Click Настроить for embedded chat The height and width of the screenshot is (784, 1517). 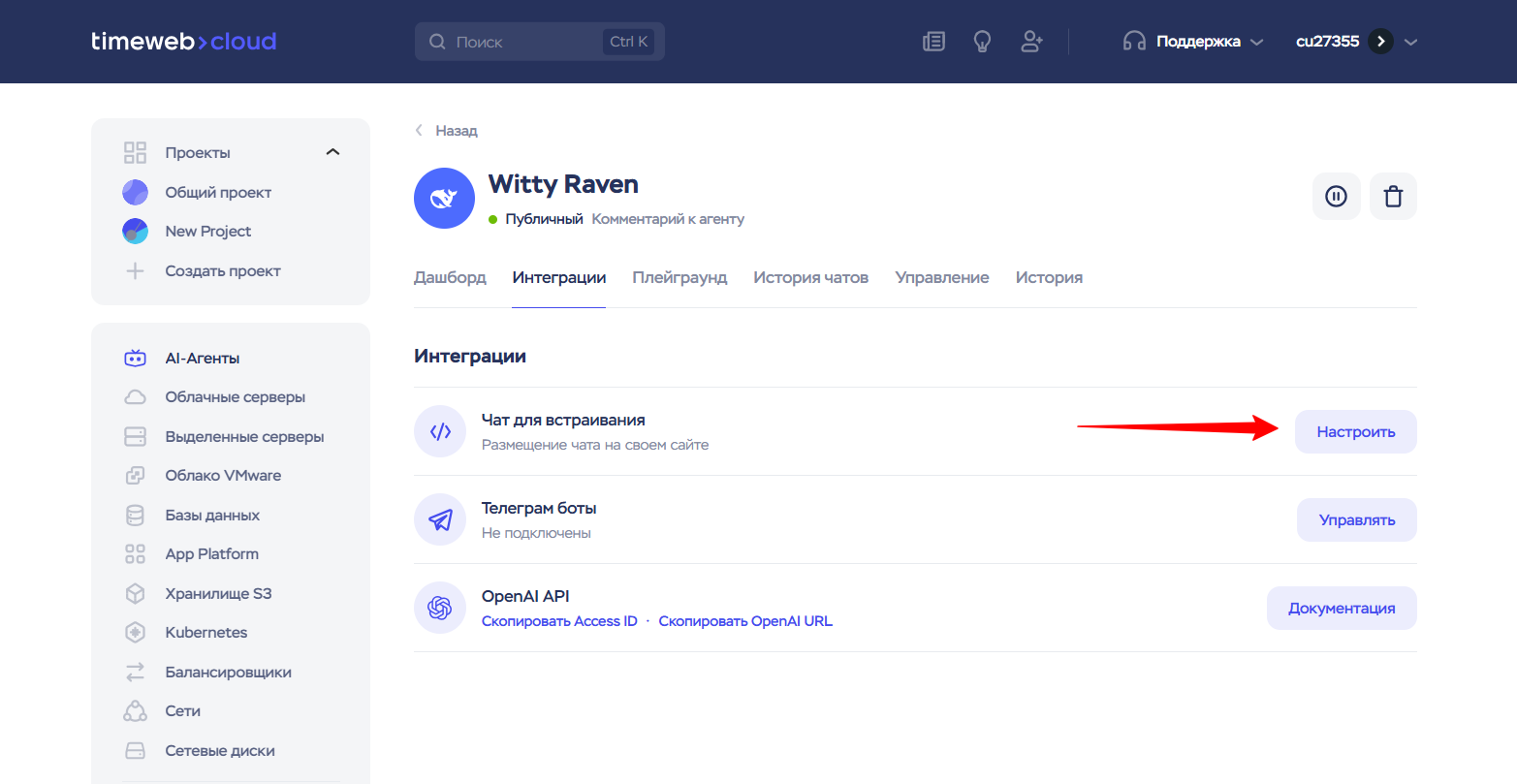(1355, 432)
